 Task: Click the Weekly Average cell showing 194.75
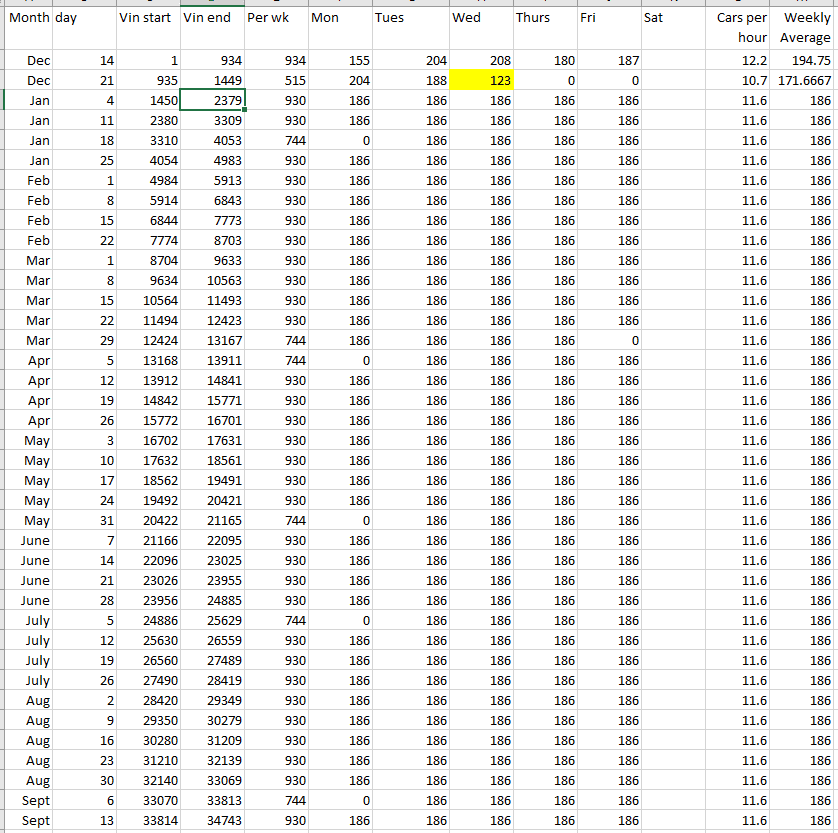pos(805,61)
